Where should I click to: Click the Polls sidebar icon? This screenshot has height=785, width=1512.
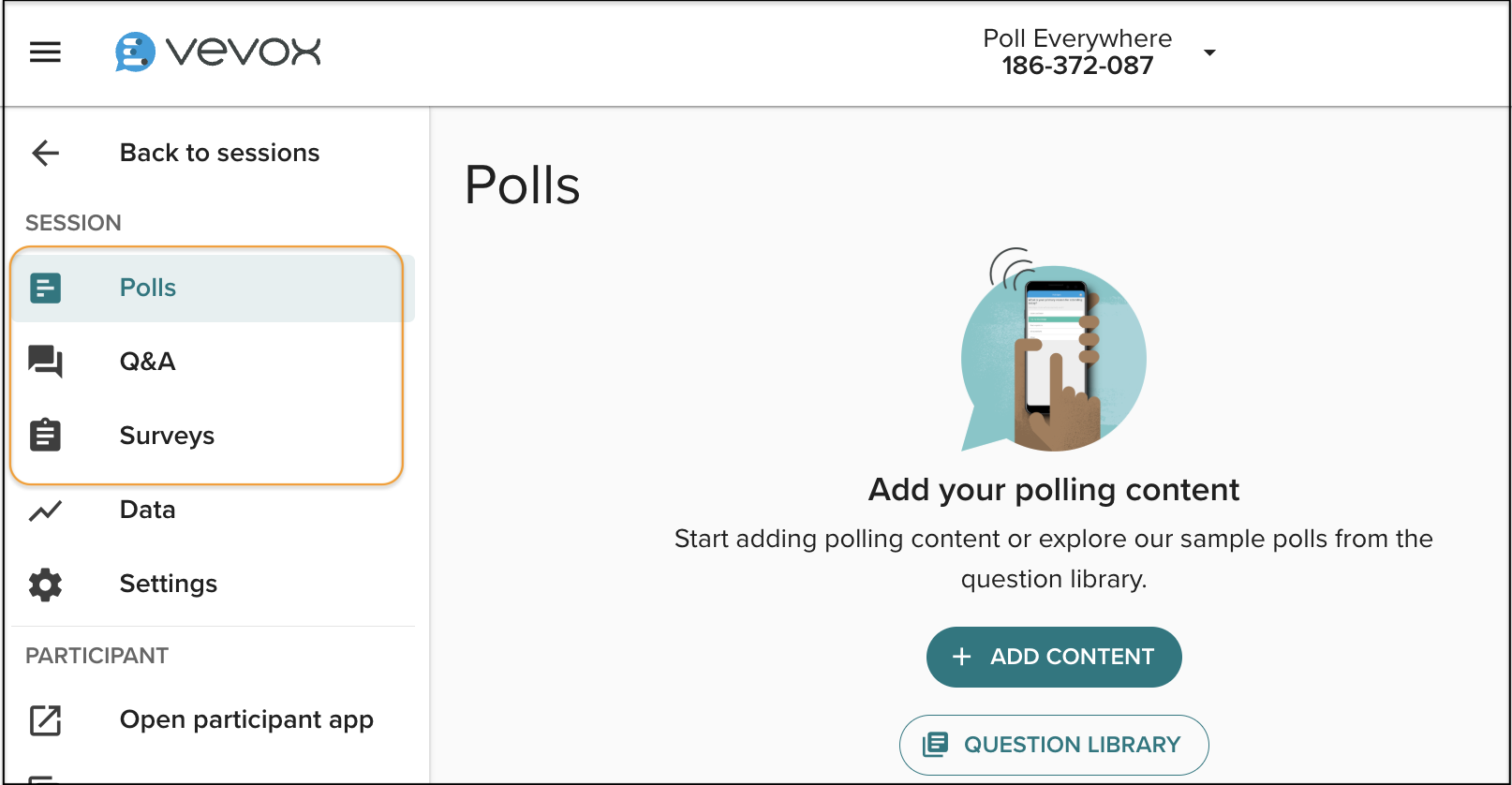pos(45,288)
